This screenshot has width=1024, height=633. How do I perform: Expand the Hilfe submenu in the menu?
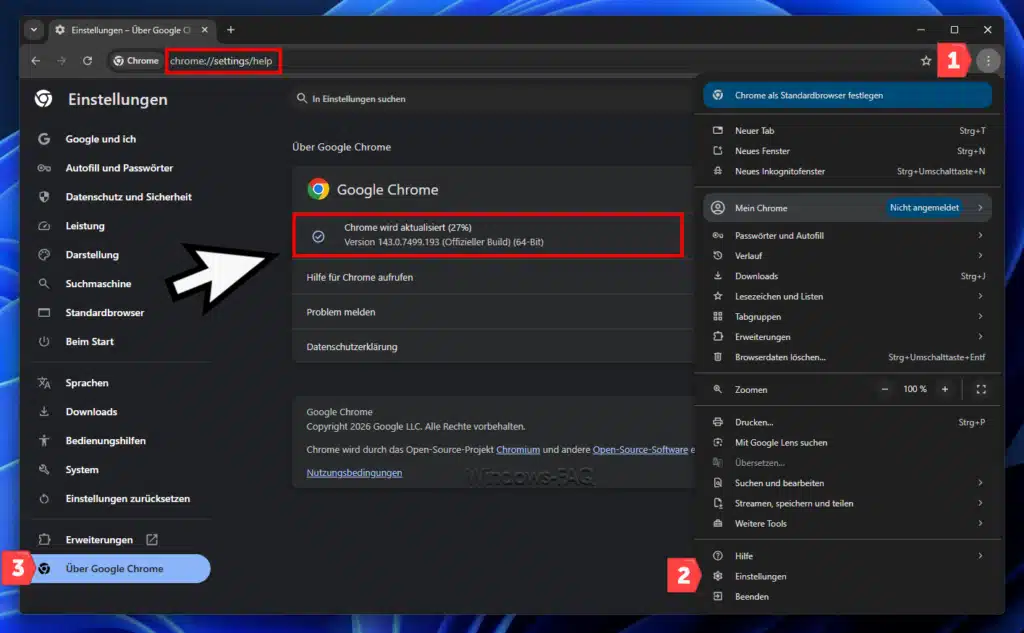pyautogui.click(x=978, y=555)
